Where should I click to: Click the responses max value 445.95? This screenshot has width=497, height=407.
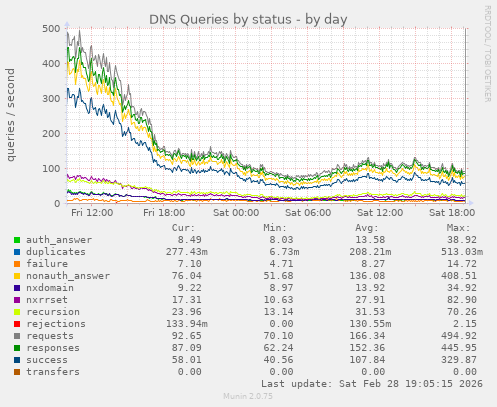coord(459,348)
